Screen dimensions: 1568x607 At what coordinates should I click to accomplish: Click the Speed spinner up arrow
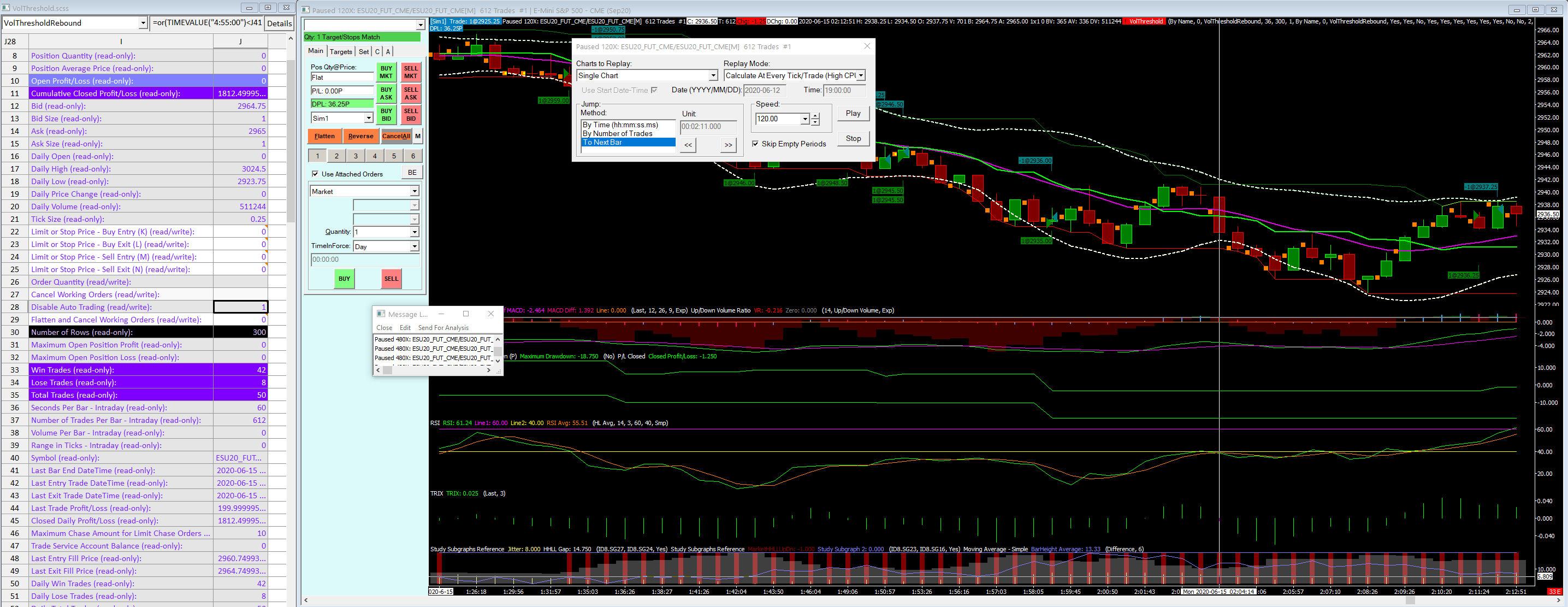[x=815, y=116]
